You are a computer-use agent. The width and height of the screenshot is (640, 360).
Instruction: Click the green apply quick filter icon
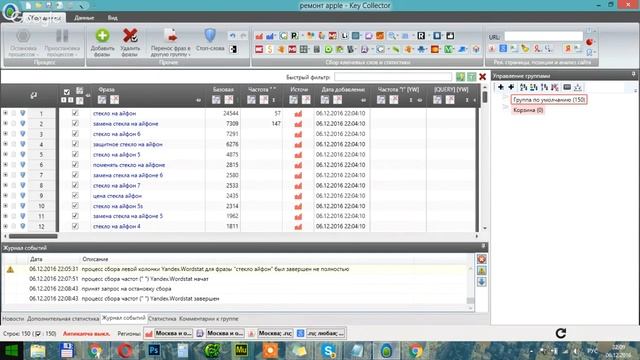click(460, 77)
